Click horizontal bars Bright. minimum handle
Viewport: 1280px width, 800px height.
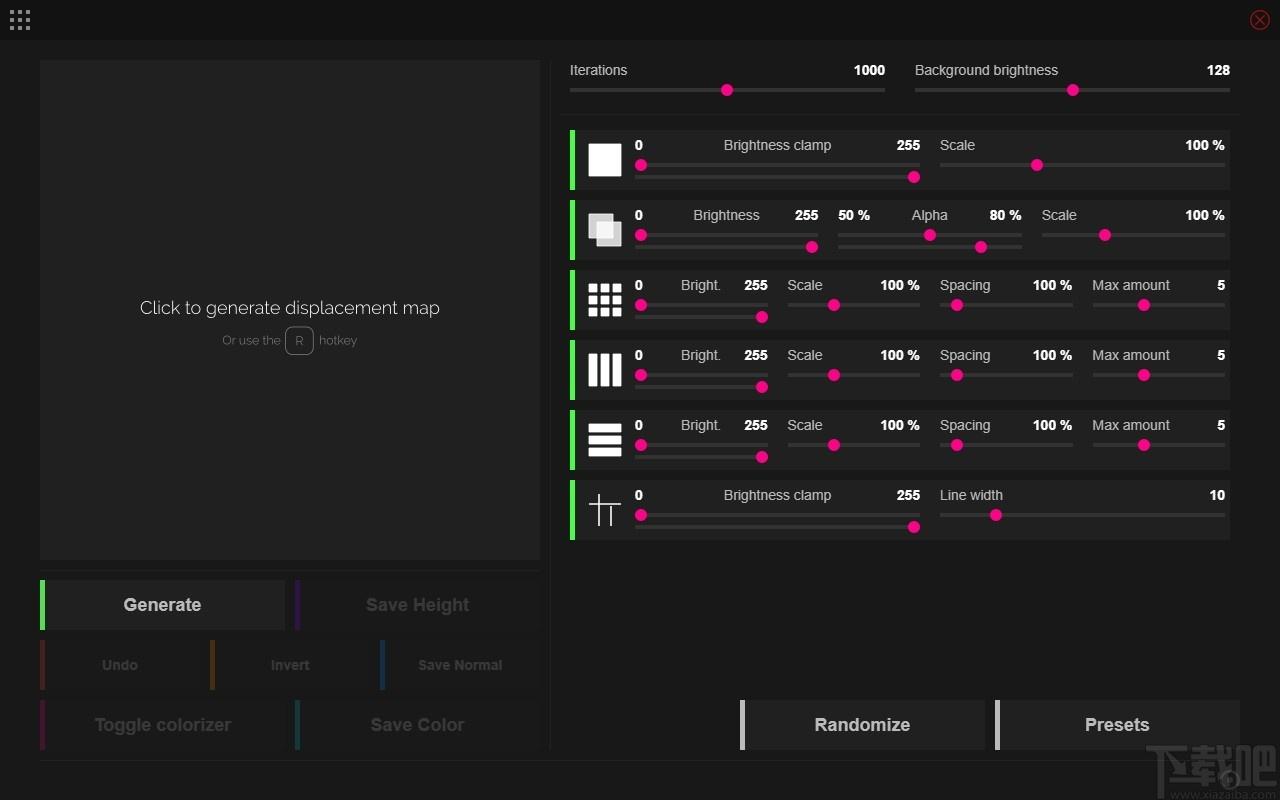(641, 445)
